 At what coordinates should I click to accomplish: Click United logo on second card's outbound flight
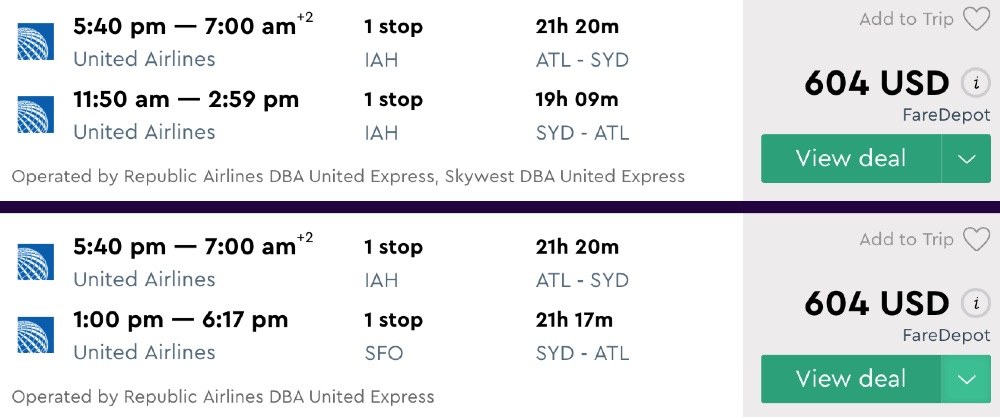(35, 262)
